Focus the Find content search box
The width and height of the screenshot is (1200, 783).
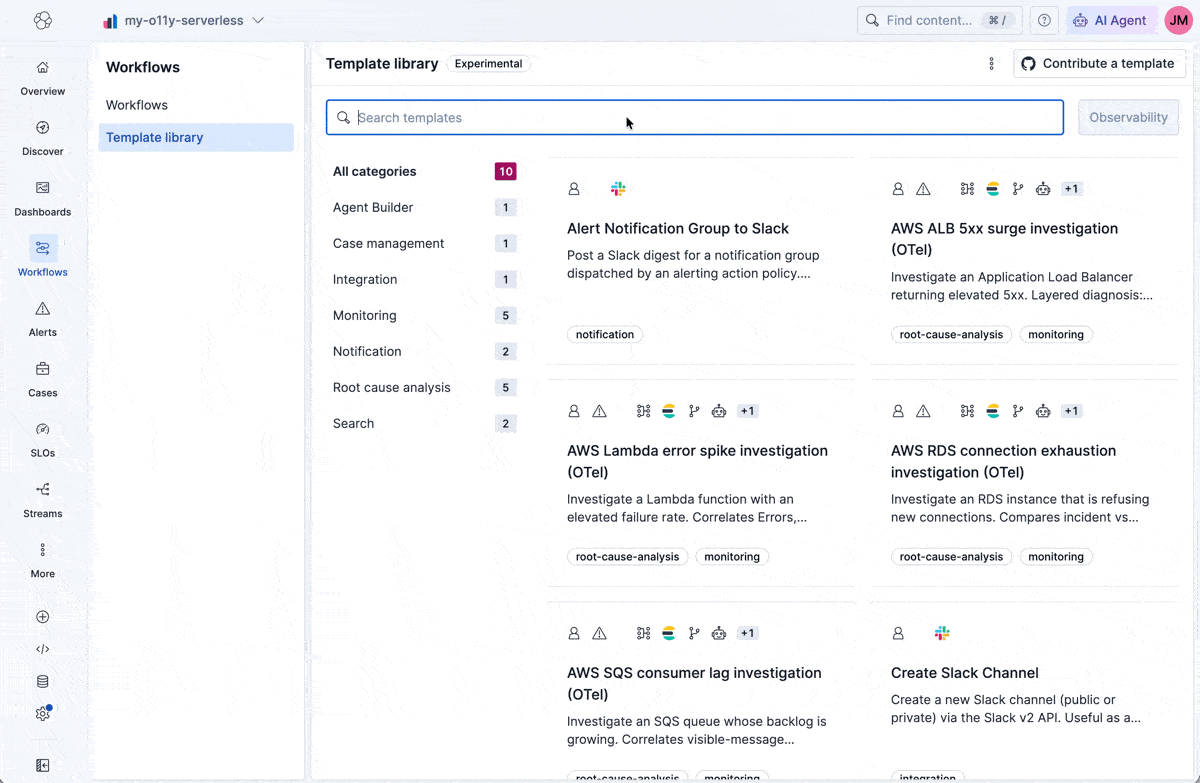[940, 20]
